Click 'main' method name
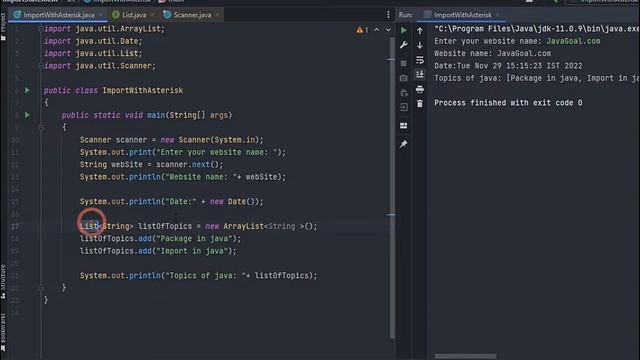 pos(156,115)
